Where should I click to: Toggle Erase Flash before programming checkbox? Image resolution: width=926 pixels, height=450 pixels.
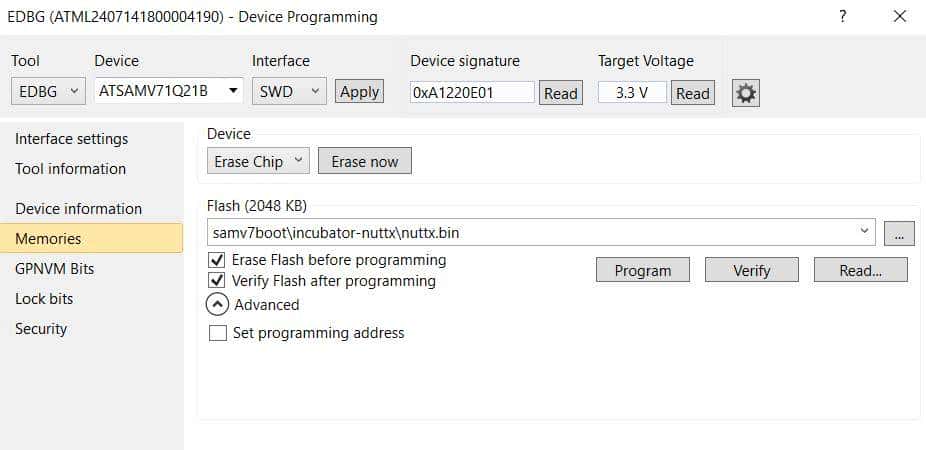[x=218, y=260]
